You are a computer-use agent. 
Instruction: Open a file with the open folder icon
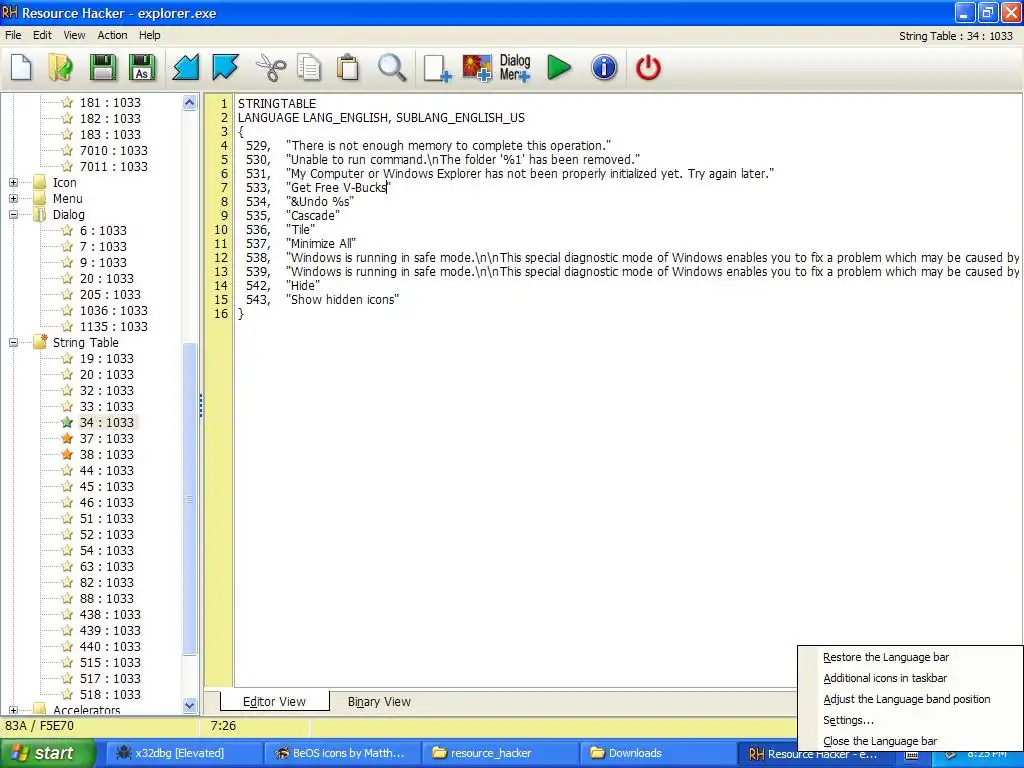coord(61,67)
